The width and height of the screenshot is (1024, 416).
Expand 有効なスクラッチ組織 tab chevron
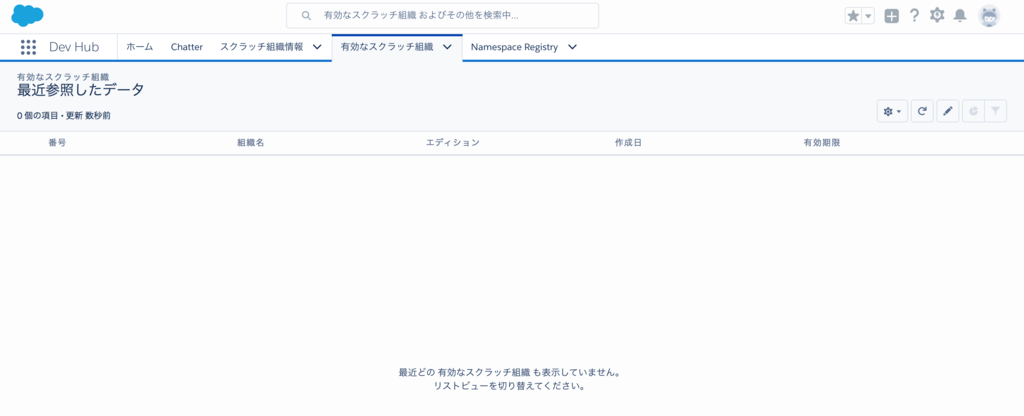(448, 47)
